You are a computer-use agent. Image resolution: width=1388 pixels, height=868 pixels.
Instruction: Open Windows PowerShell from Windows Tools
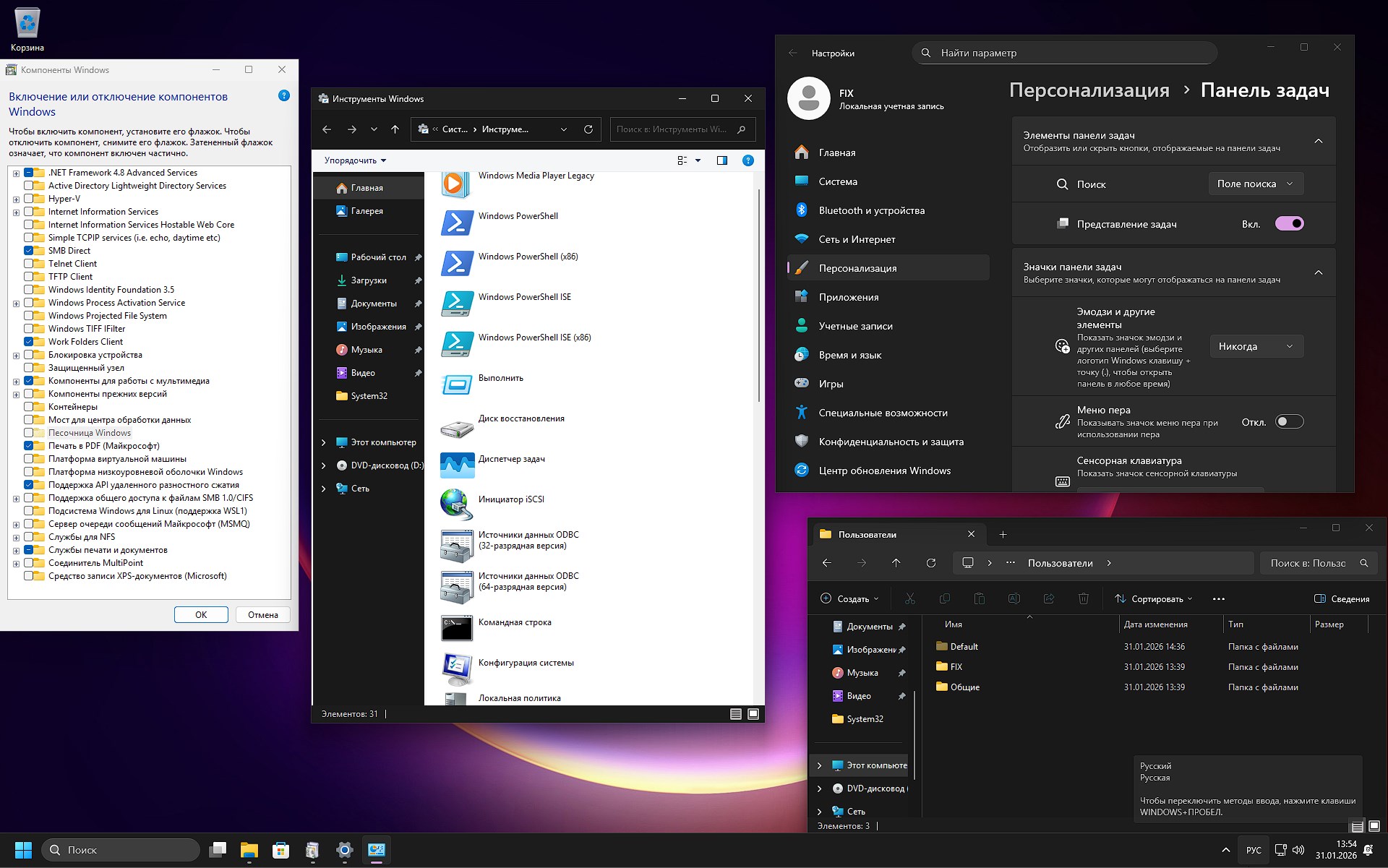518,215
